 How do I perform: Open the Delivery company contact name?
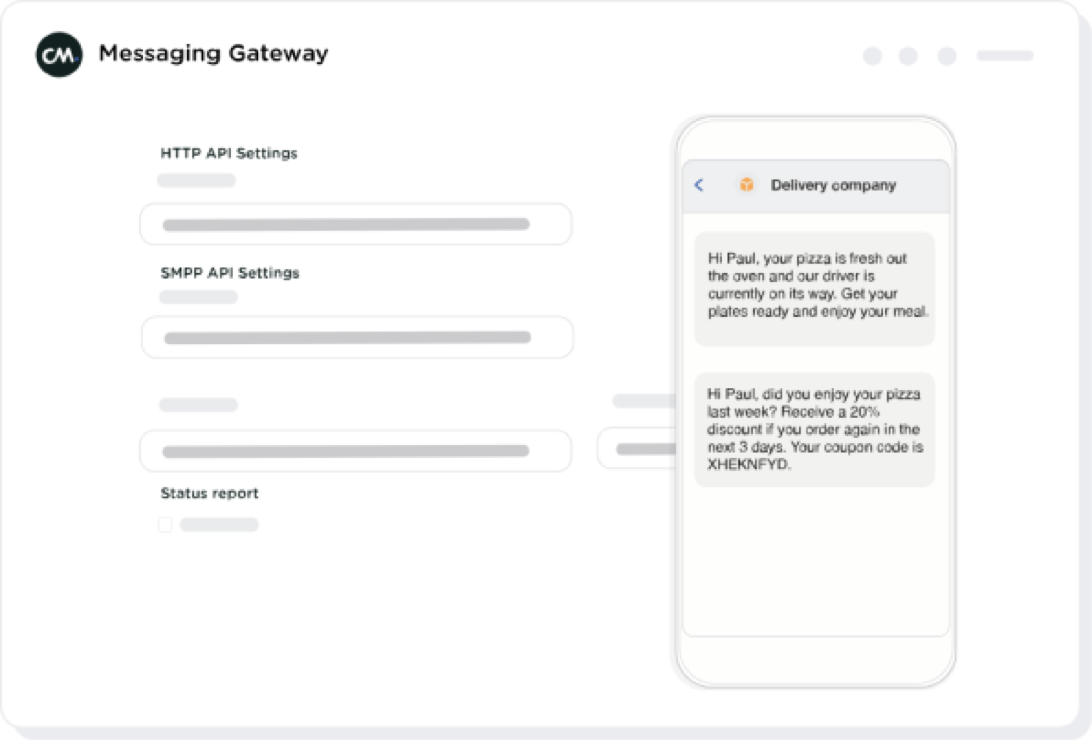click(x=833, y=185)
